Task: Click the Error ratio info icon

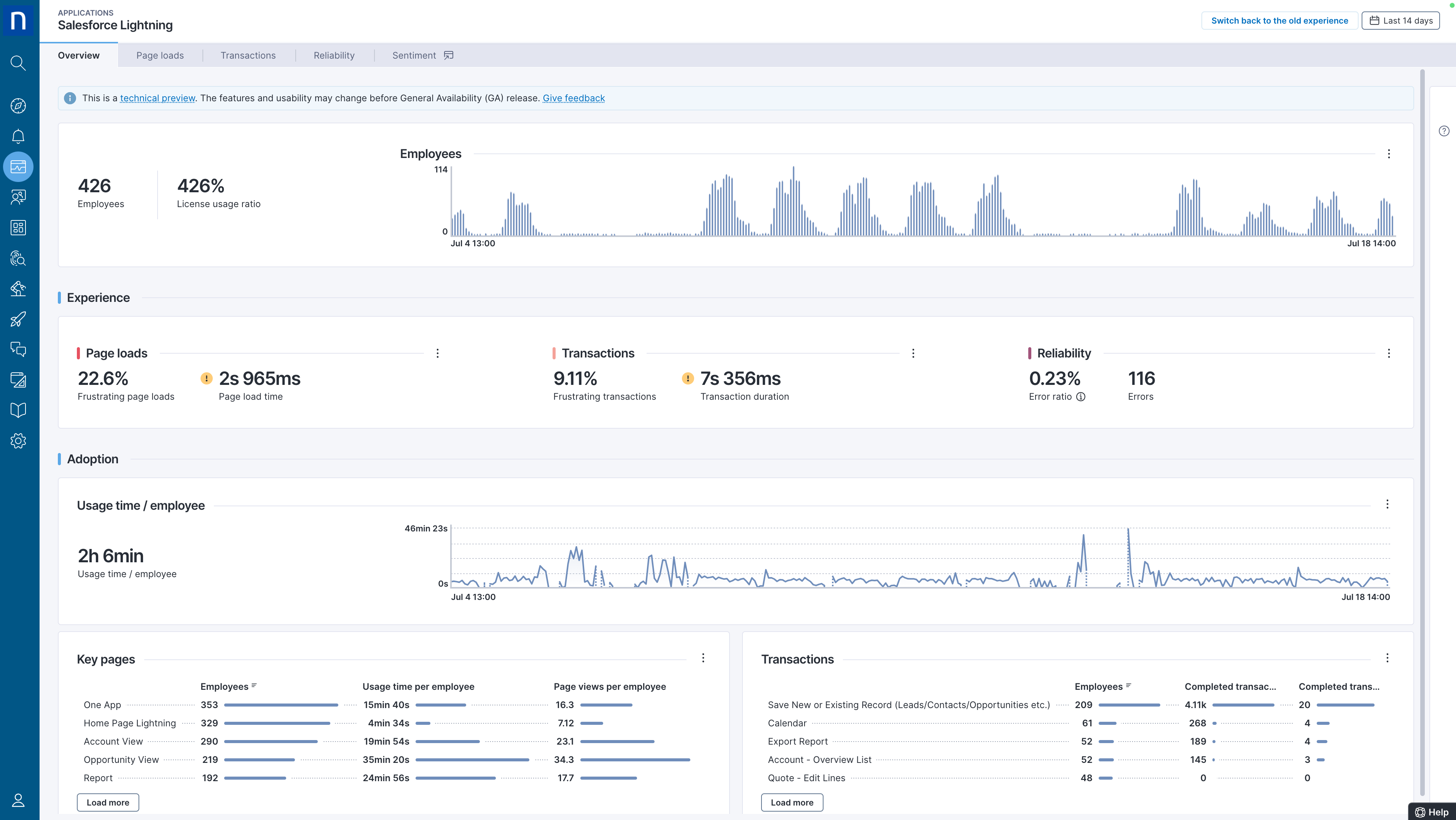Action: [1081, 397]
